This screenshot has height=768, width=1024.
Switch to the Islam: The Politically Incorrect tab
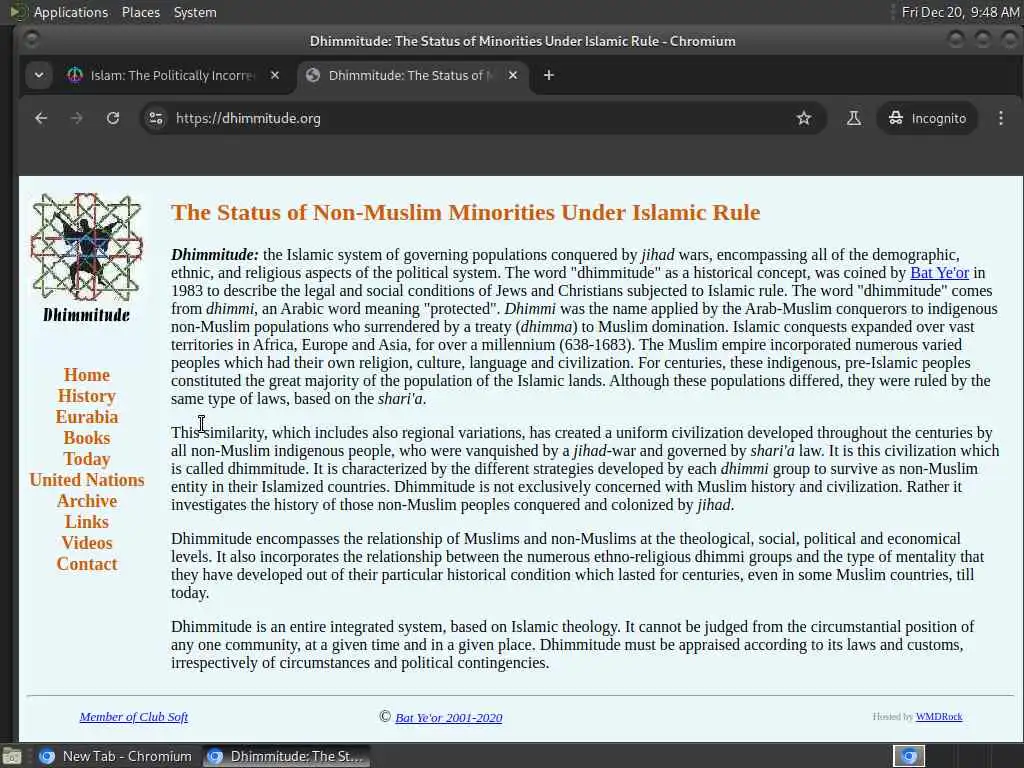click(171, 75)
